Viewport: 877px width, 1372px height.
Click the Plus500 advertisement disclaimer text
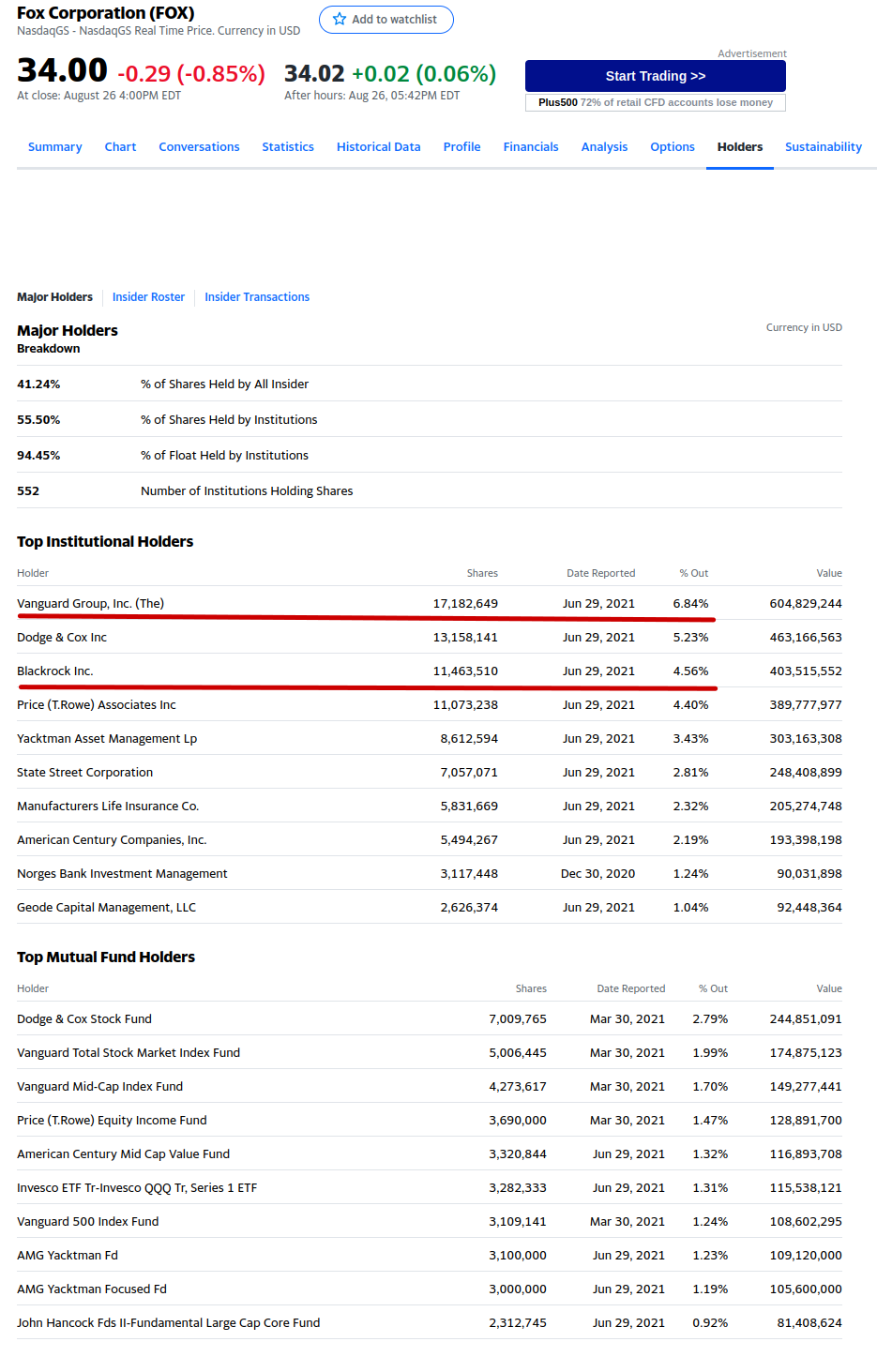(x=656, y=103)
